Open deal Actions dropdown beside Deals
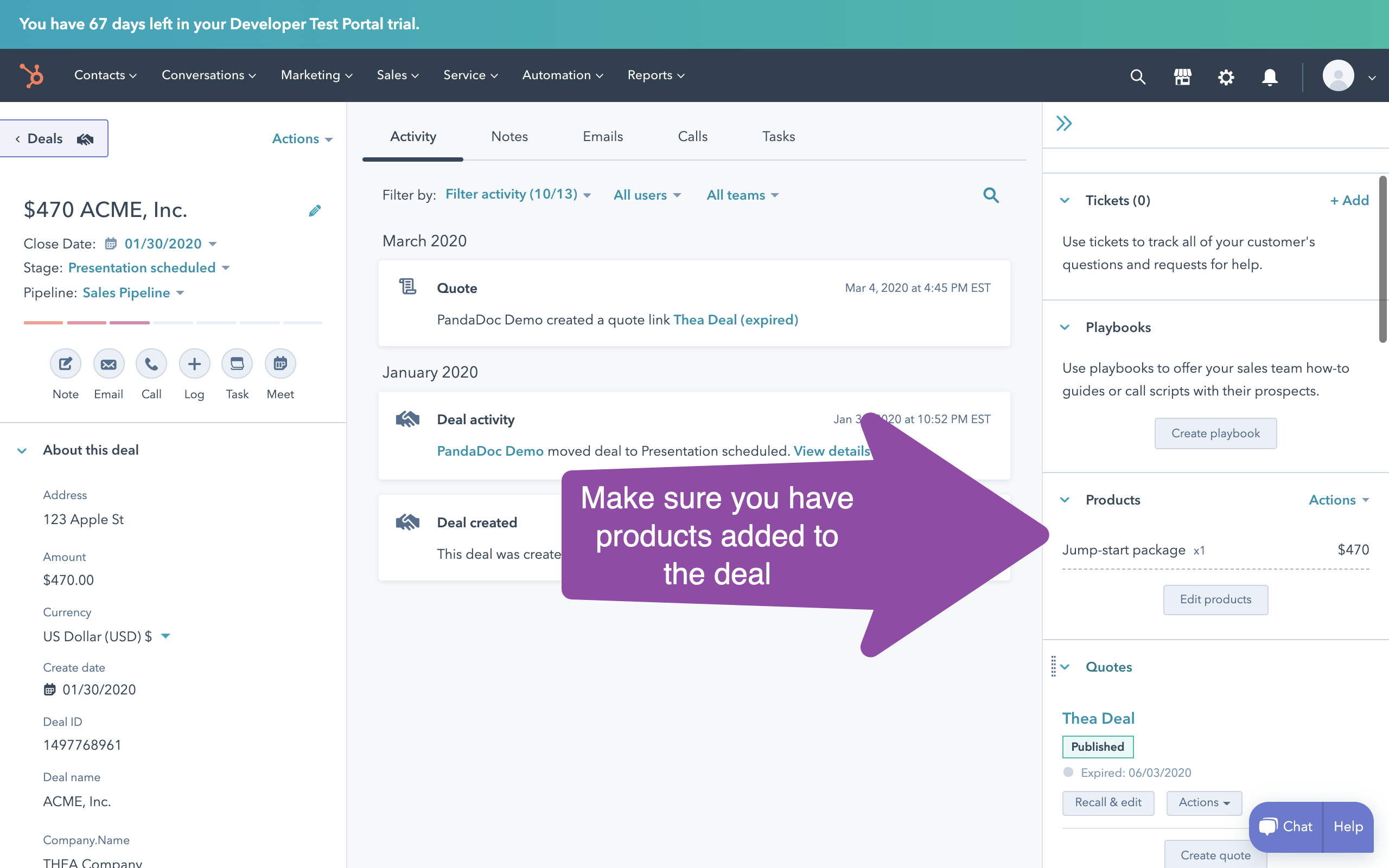The image size is (1389, 868). click(x=302, y=139)
